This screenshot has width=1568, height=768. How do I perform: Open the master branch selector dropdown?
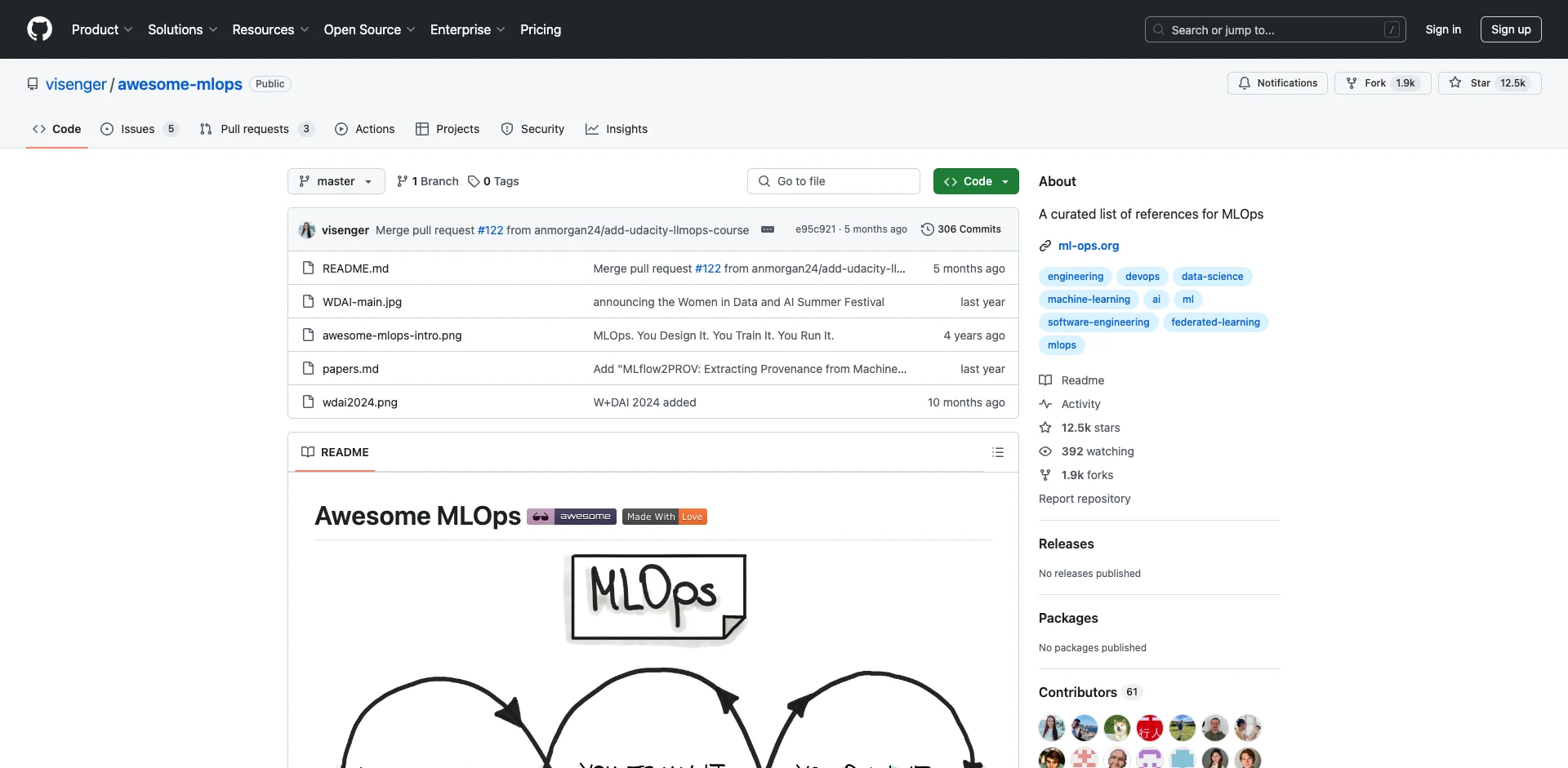tap(336, 181)
